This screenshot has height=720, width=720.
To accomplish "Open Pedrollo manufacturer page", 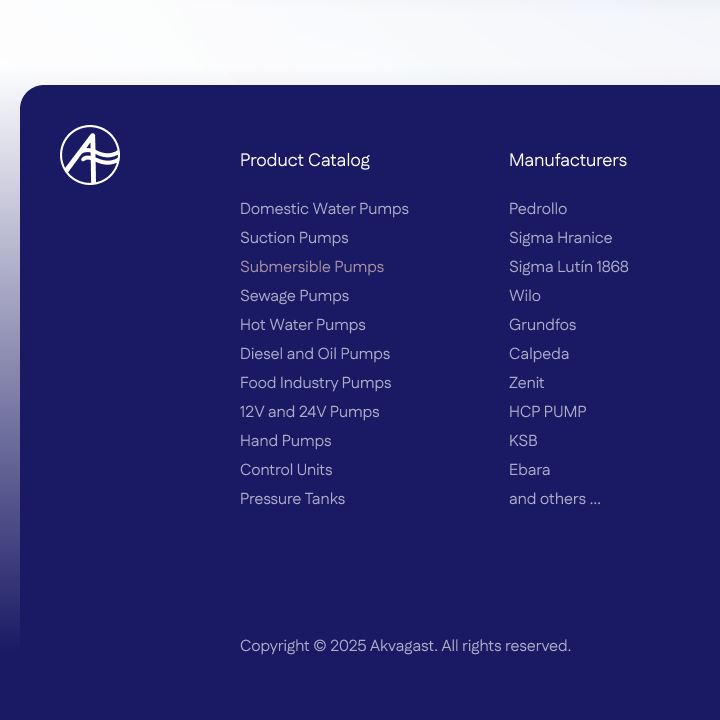I will tap(538, 209).
